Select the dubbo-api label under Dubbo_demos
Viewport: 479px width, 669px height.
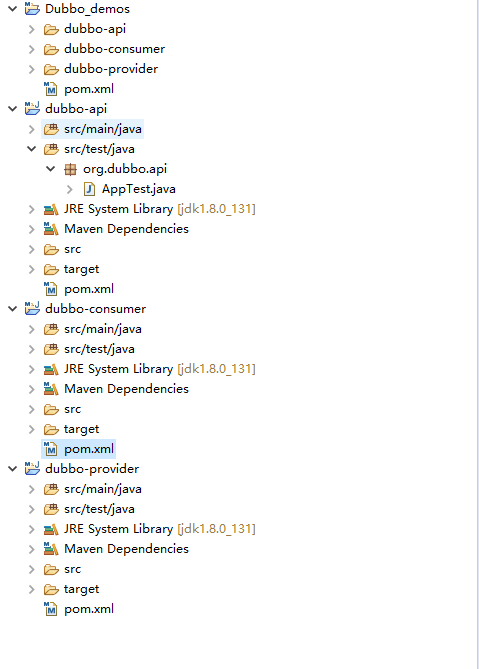pyautogui.click(x=95, y=29)
